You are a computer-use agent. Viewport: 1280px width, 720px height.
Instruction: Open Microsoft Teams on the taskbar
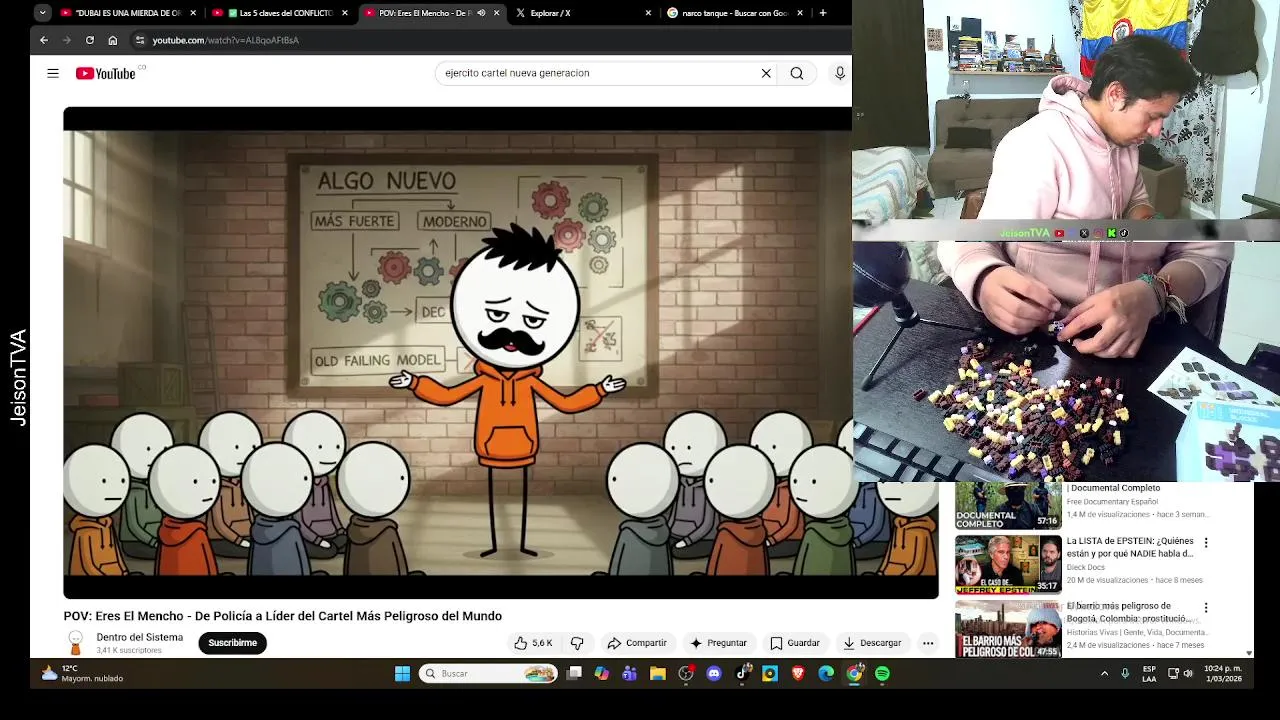(630, 674)
